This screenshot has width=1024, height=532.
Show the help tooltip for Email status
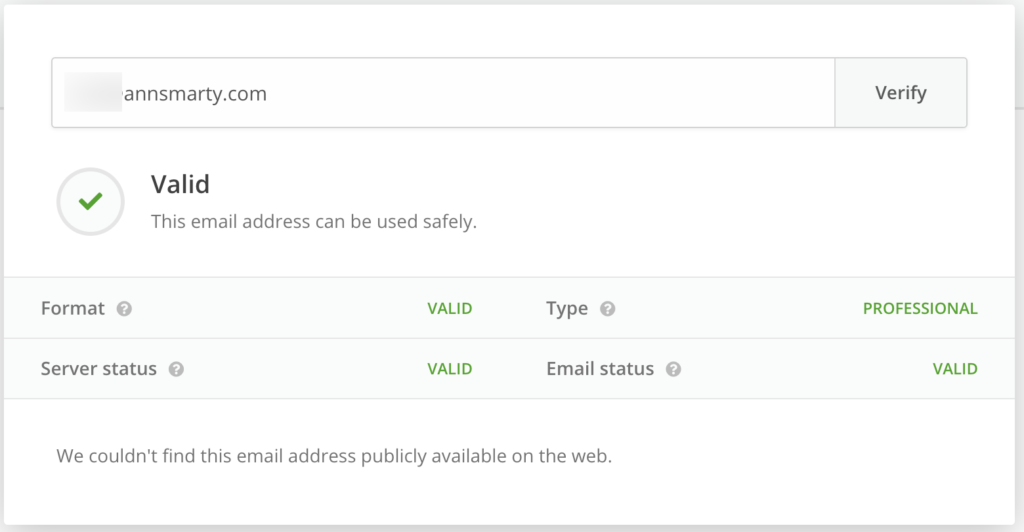coord(673,369)
